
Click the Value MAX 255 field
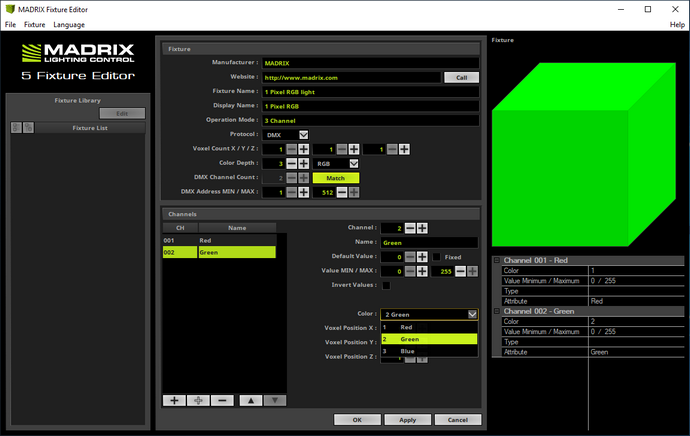442,271
